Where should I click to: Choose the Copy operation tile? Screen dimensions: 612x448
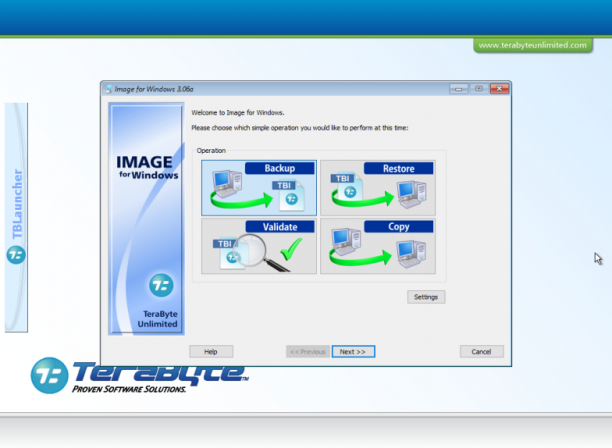coord(378,246)
